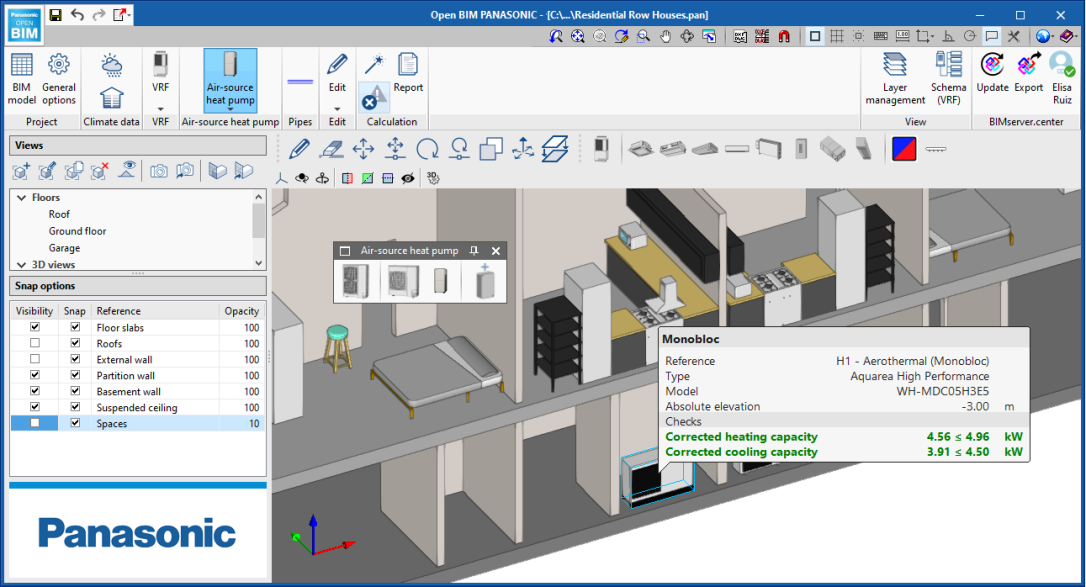
Task: Select the pencil Edit tool in drawing toolbar
Action: pos(299,149)
